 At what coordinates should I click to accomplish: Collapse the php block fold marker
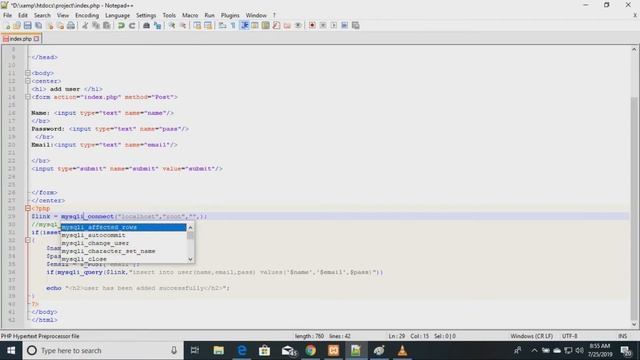pyautogui.click(x=28, y=208)
